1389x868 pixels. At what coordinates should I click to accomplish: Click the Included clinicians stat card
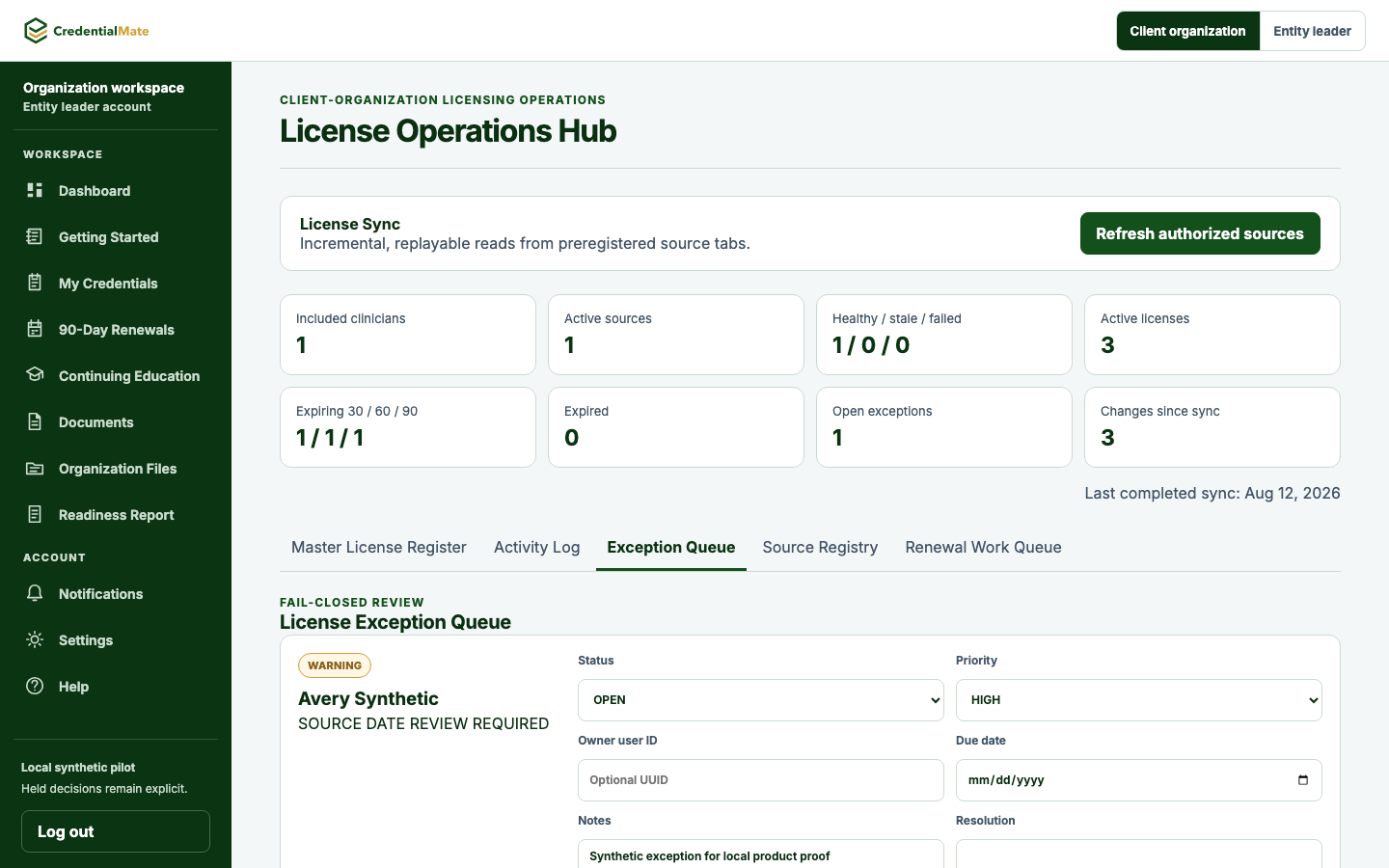pos(408,335)
